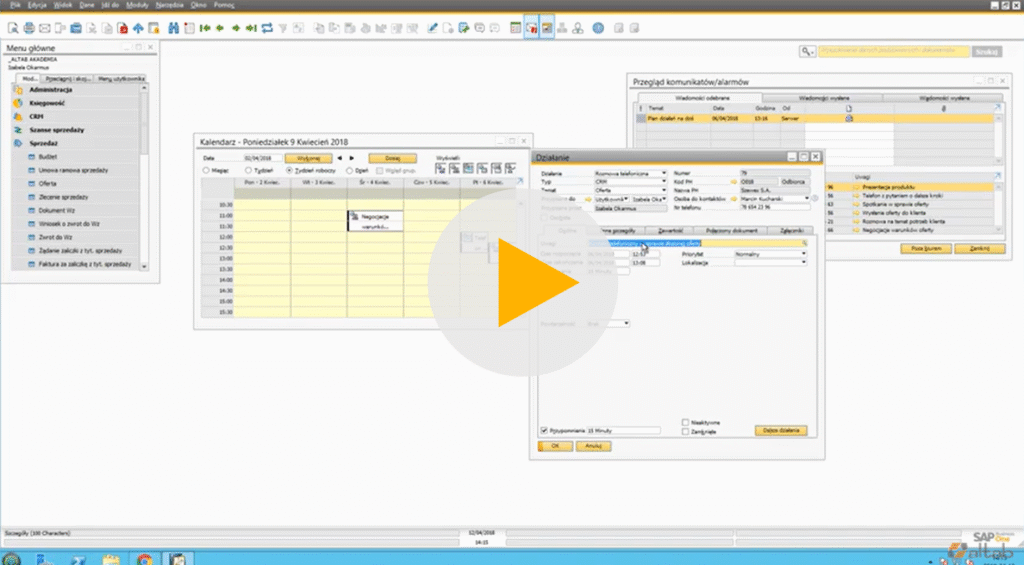
Task: Open Szanse sprzedaży in main menu
Action: pyautogui.click(x=56, y=130)
